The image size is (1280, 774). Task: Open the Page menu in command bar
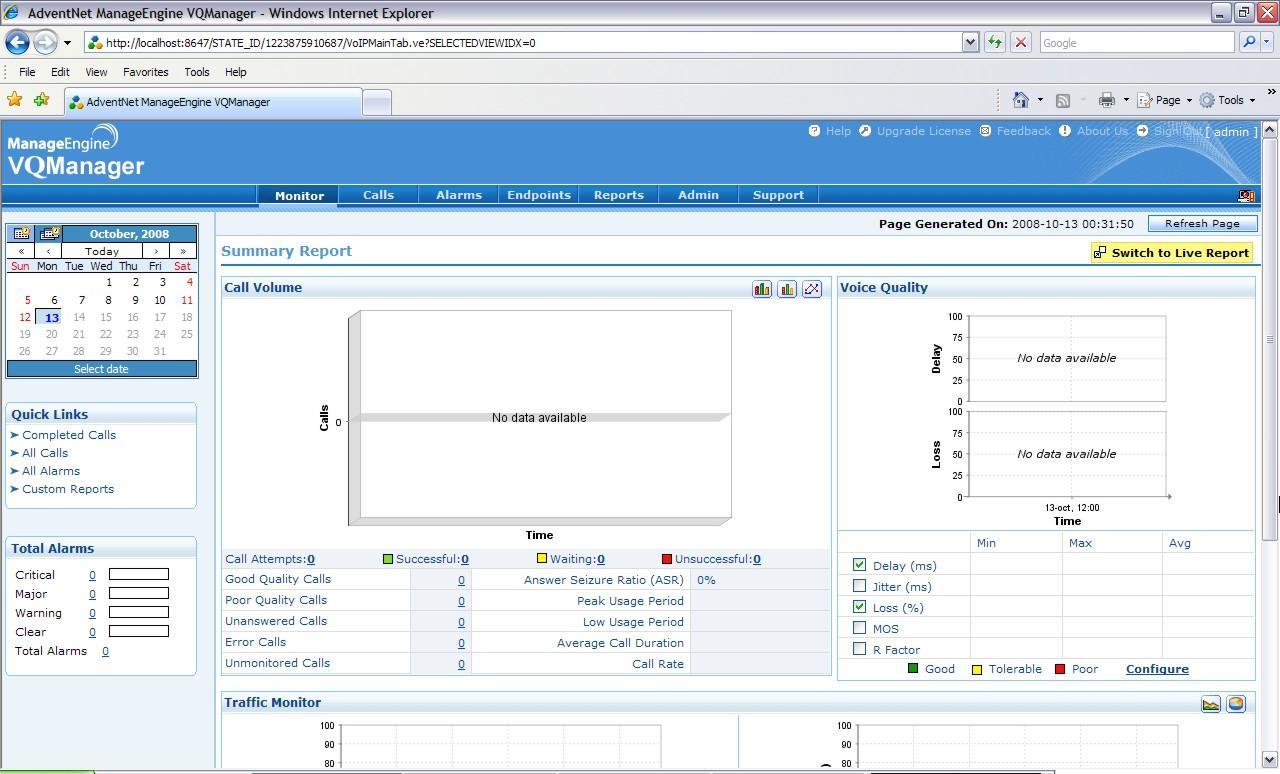[1165, 100]
